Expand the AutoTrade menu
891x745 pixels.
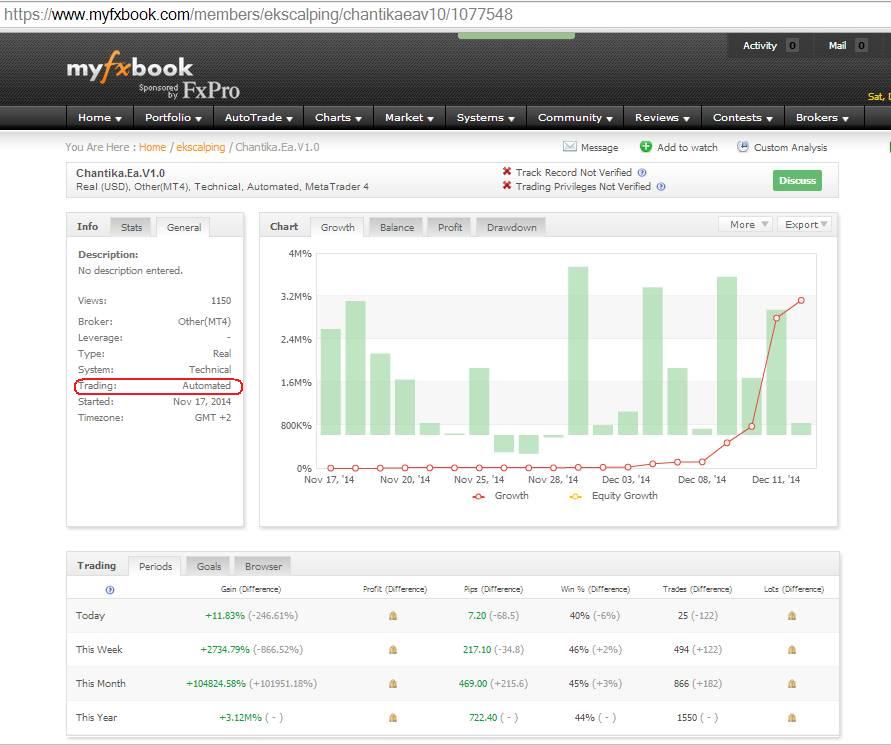tap(259, 118)
